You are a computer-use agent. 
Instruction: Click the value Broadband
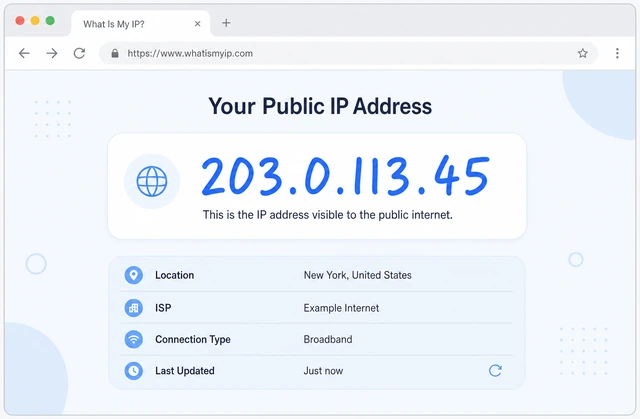tap(328, 339)
